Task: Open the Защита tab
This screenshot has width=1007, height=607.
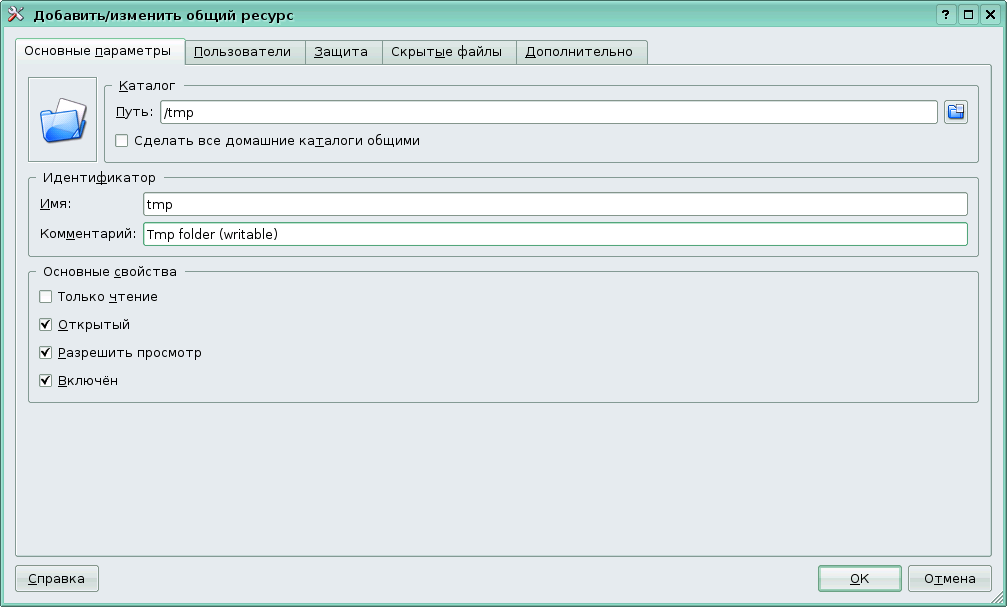Action: click(343, 51)
